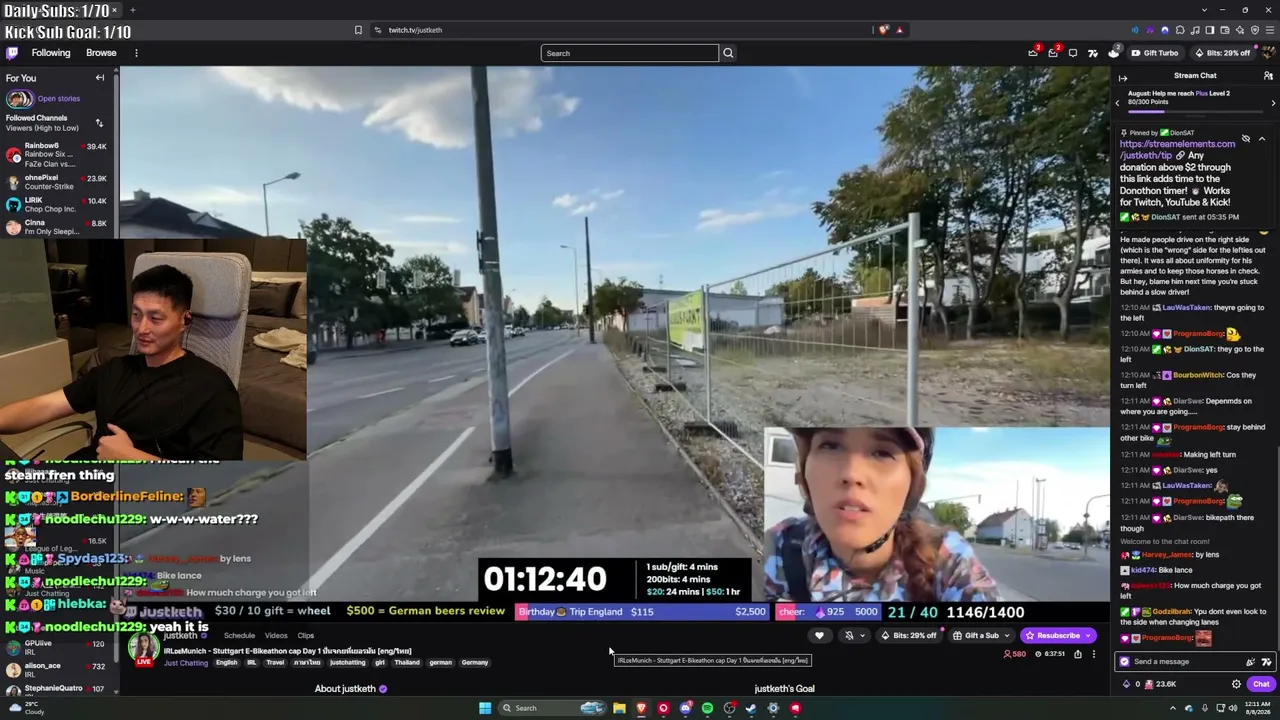Click the Gift Turbo button

tap(1154, 53)
